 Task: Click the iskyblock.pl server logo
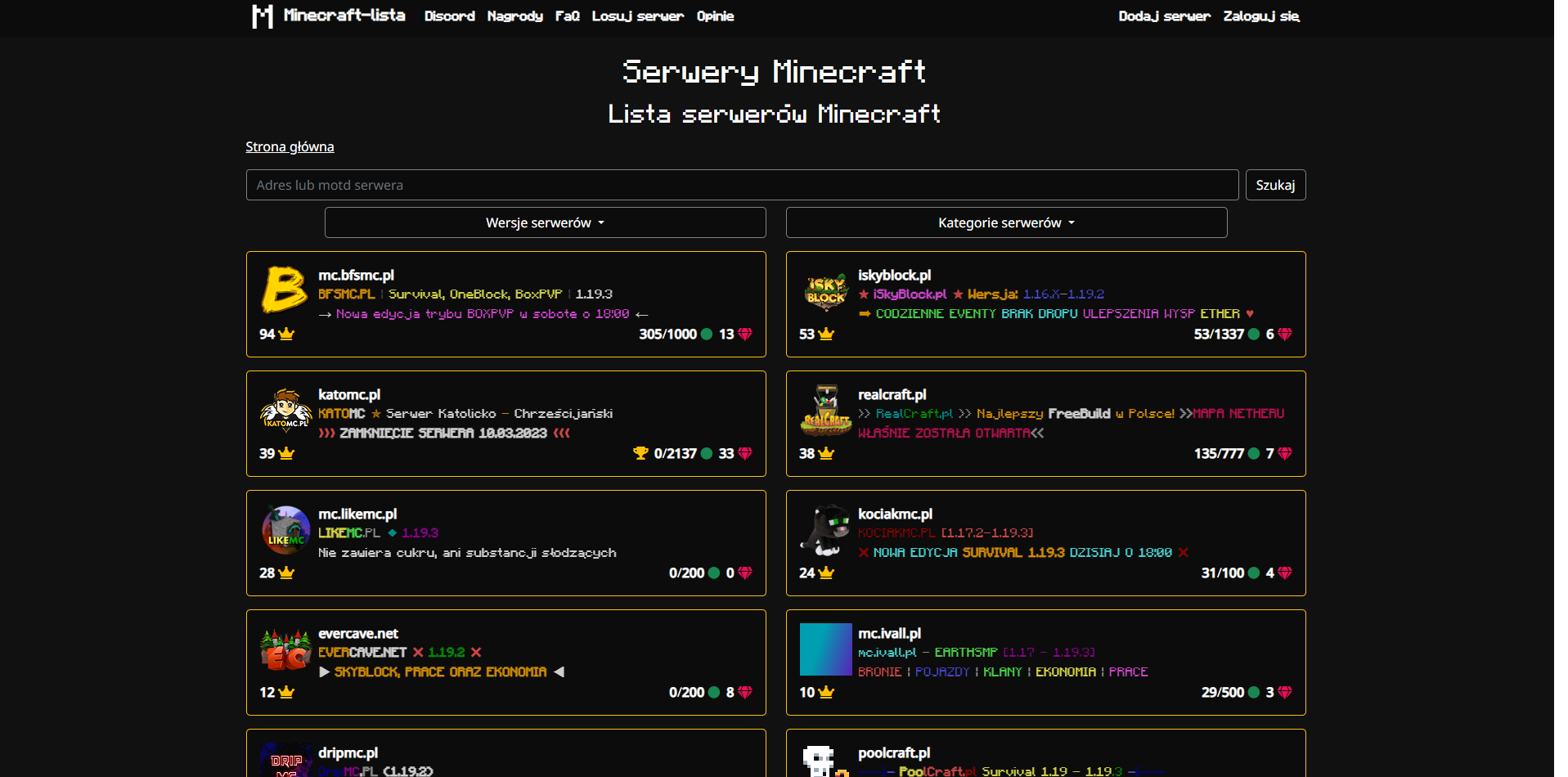[x=825, y=290]
